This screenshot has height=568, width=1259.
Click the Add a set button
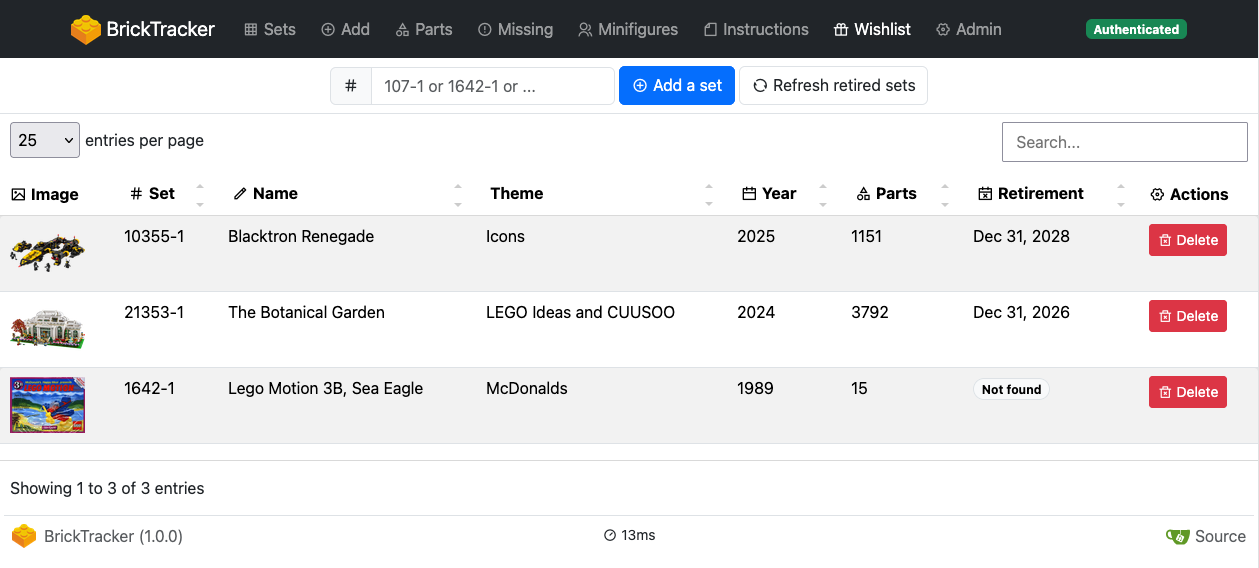[x=677, y=86]
